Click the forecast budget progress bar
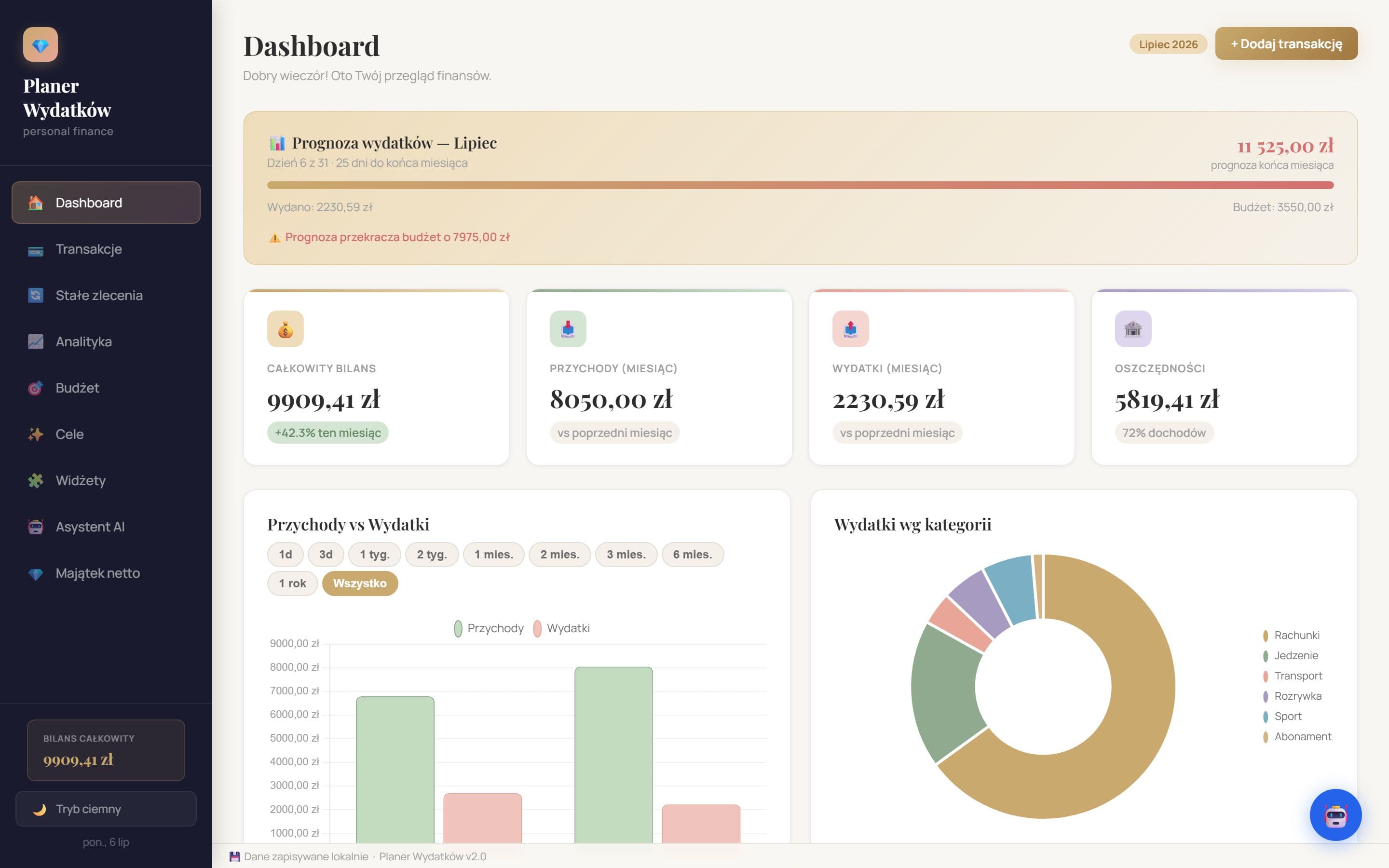1389x868 pixels. click(x=800, y=186)
